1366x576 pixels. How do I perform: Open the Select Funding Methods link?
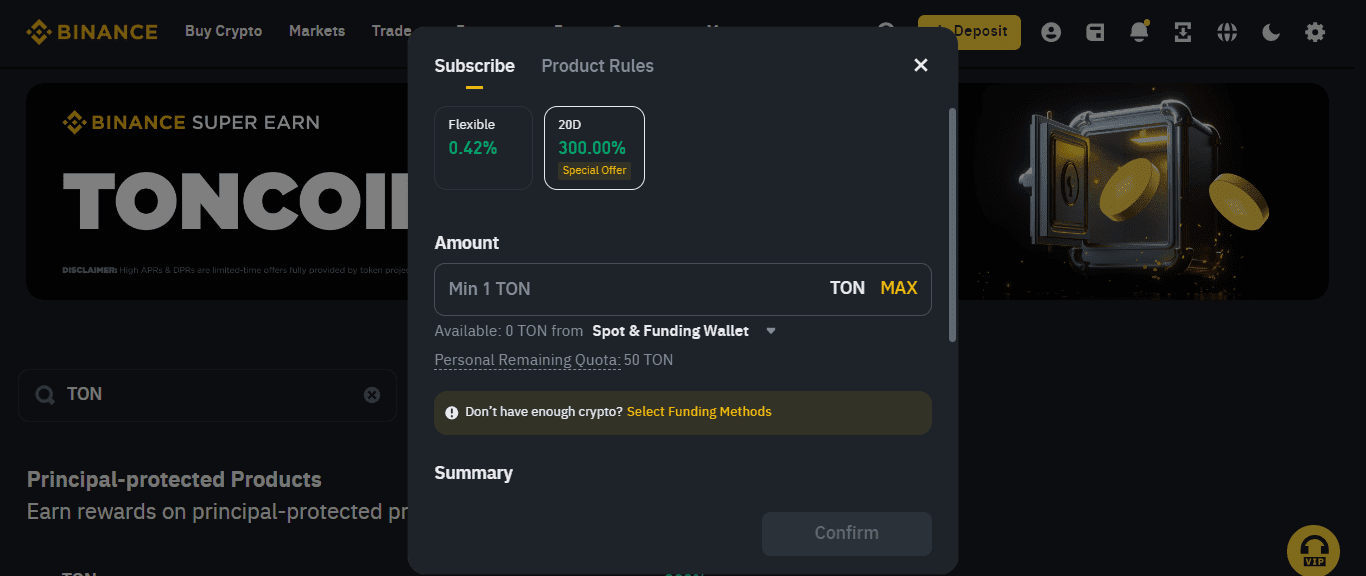699,412
